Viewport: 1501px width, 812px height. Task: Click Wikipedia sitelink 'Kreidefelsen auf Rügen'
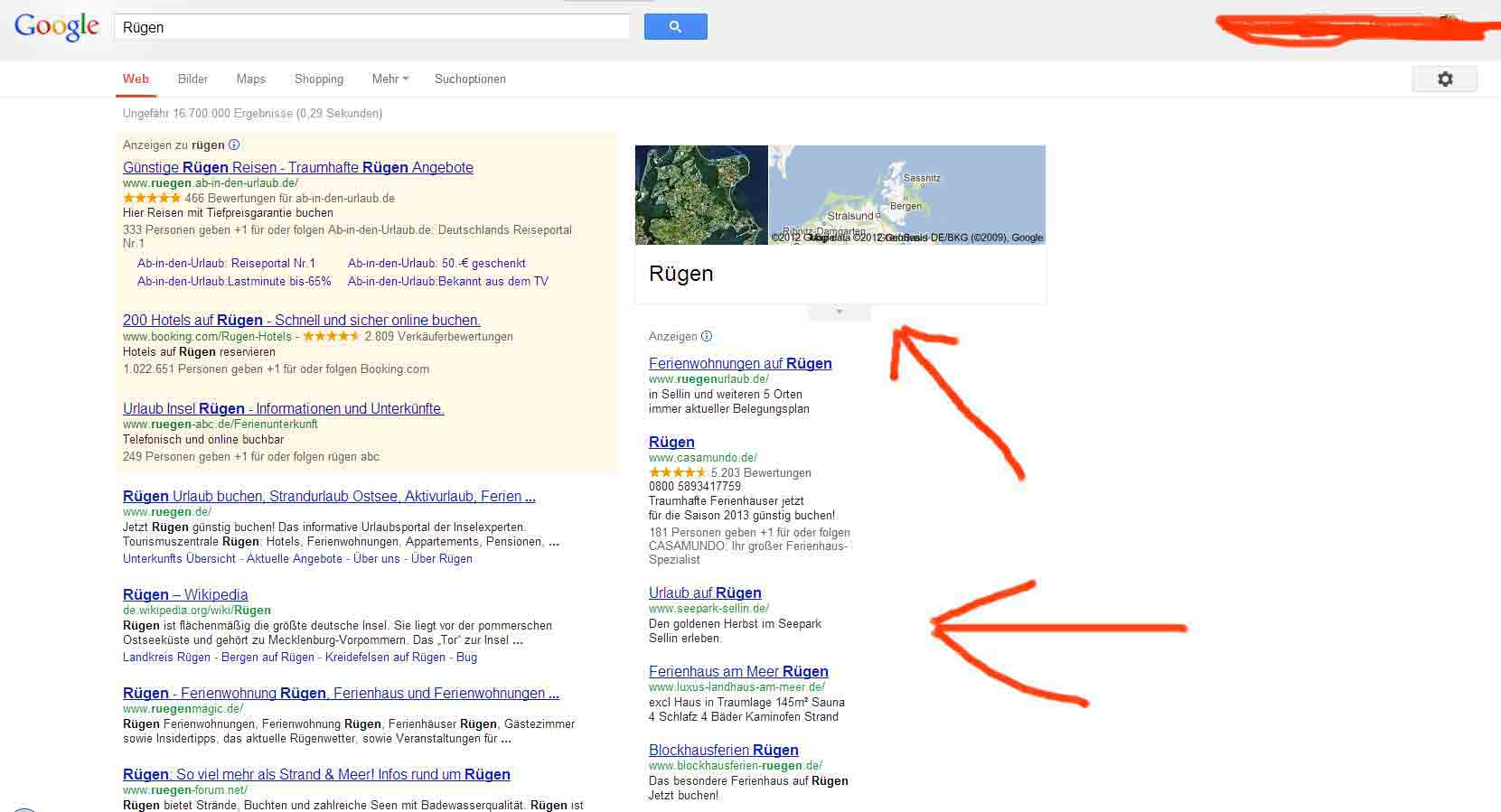point(386,658)
